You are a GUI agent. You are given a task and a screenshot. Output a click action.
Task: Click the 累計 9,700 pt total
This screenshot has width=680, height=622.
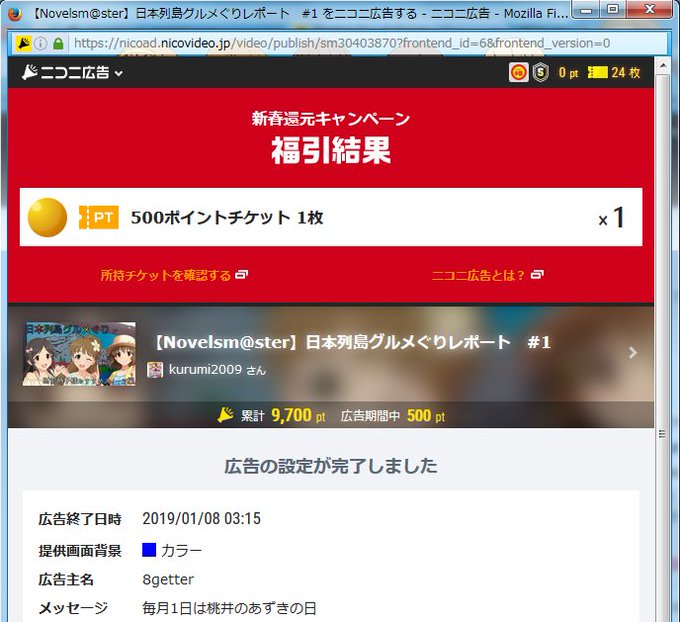point(283,416)
